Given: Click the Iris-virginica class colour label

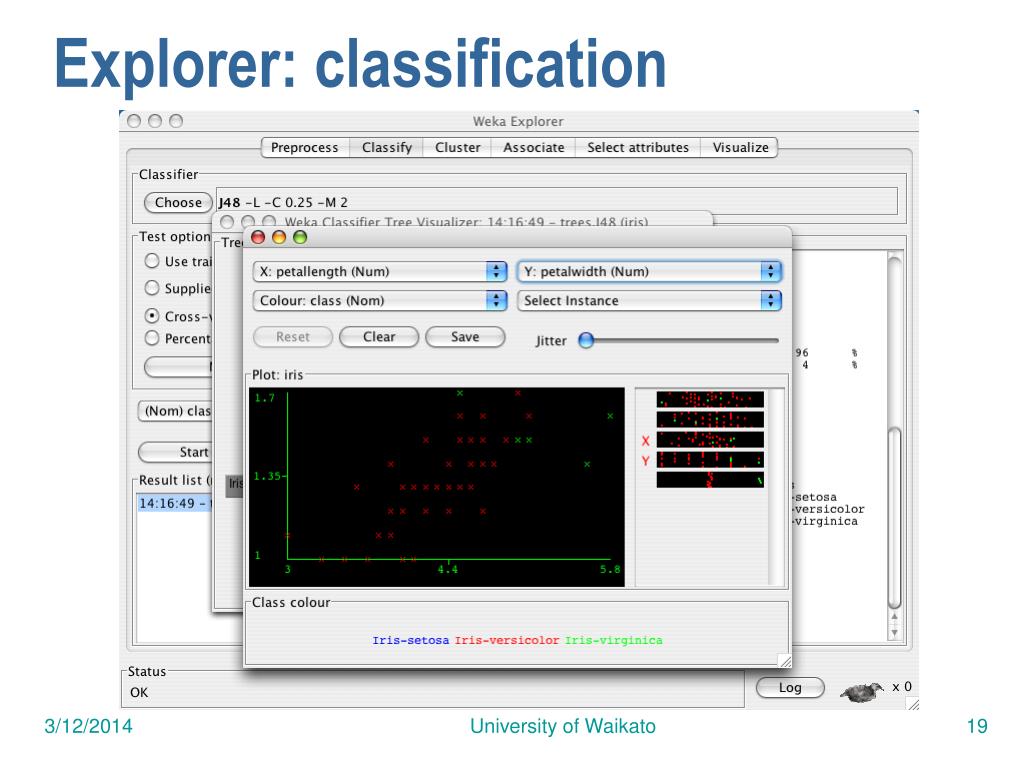Looking at the screenshot, I should tap(613, 641).
